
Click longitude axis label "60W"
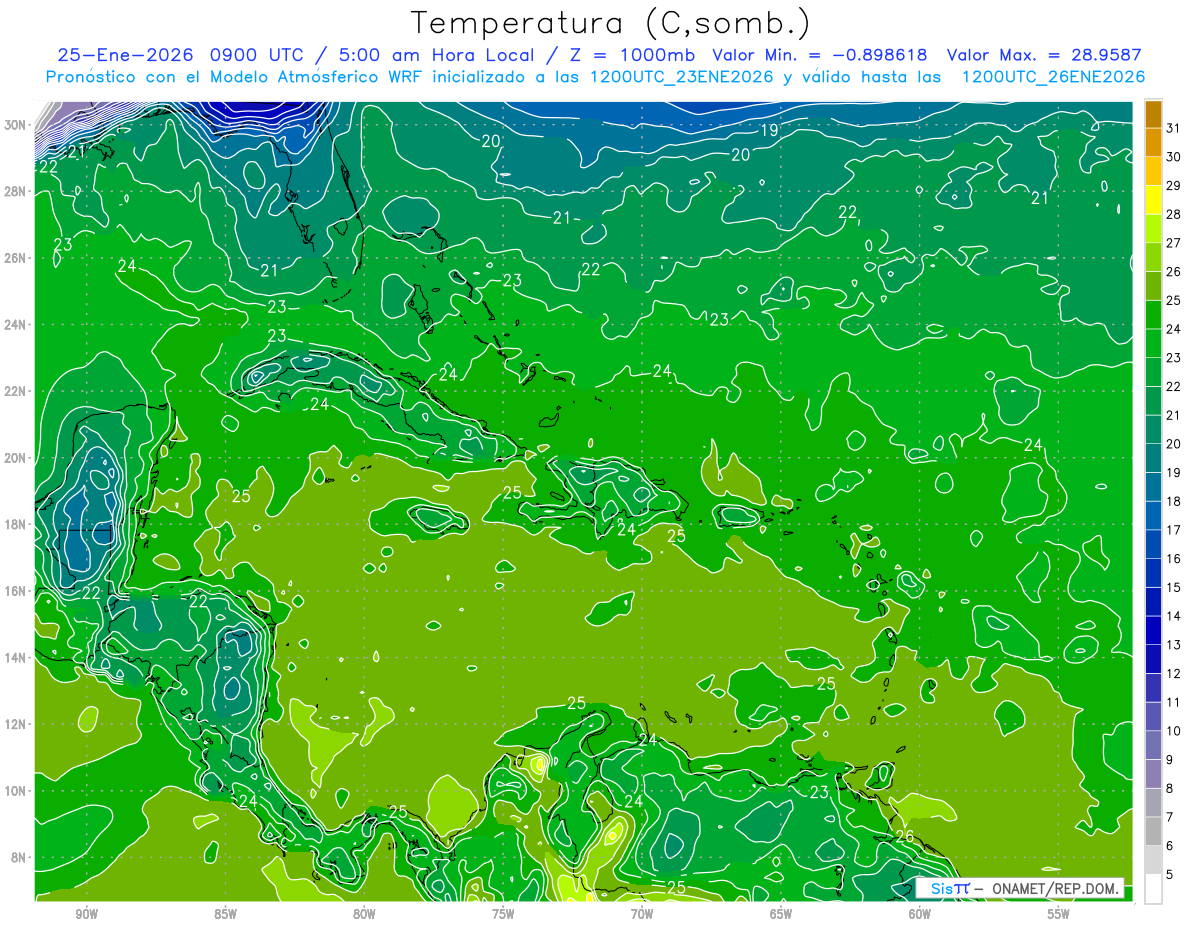920,914
